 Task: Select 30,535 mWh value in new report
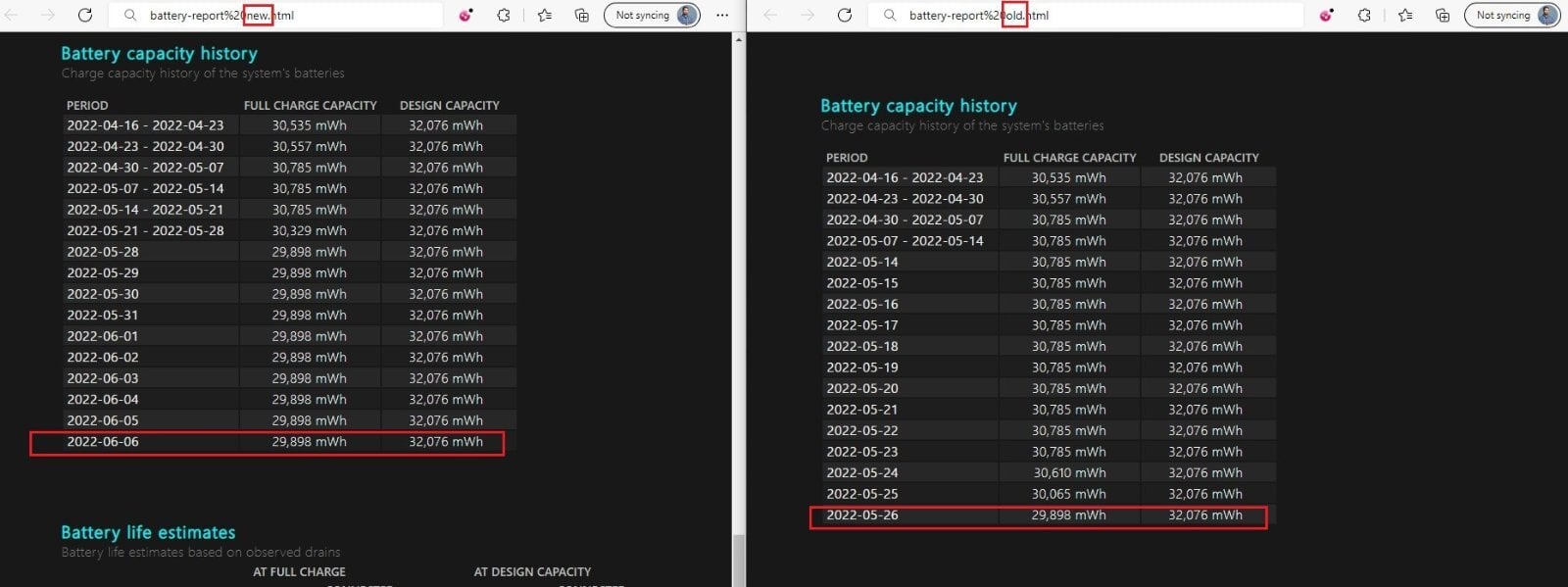309,125
